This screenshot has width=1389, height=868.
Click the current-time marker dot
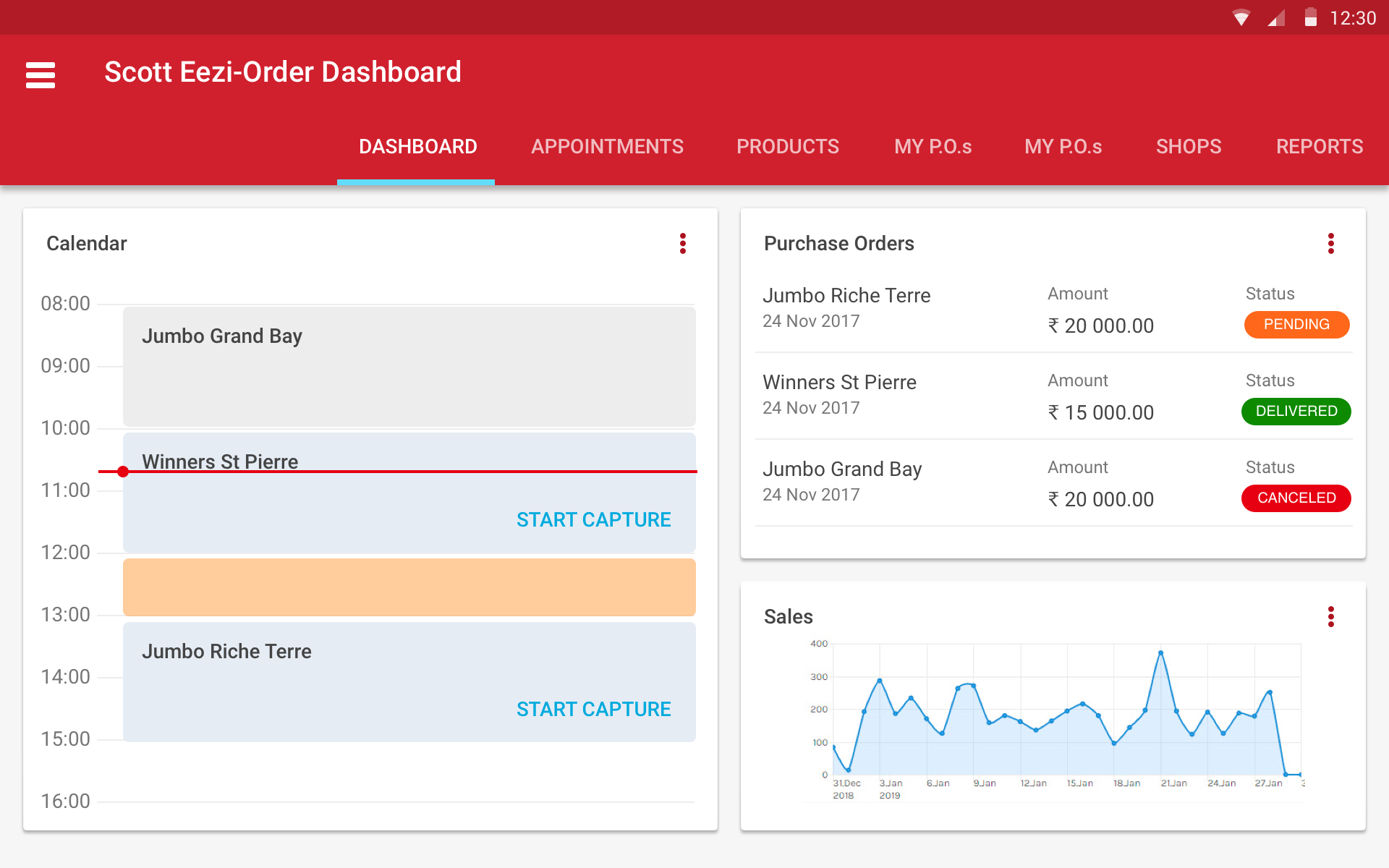[x=123, y=472]
